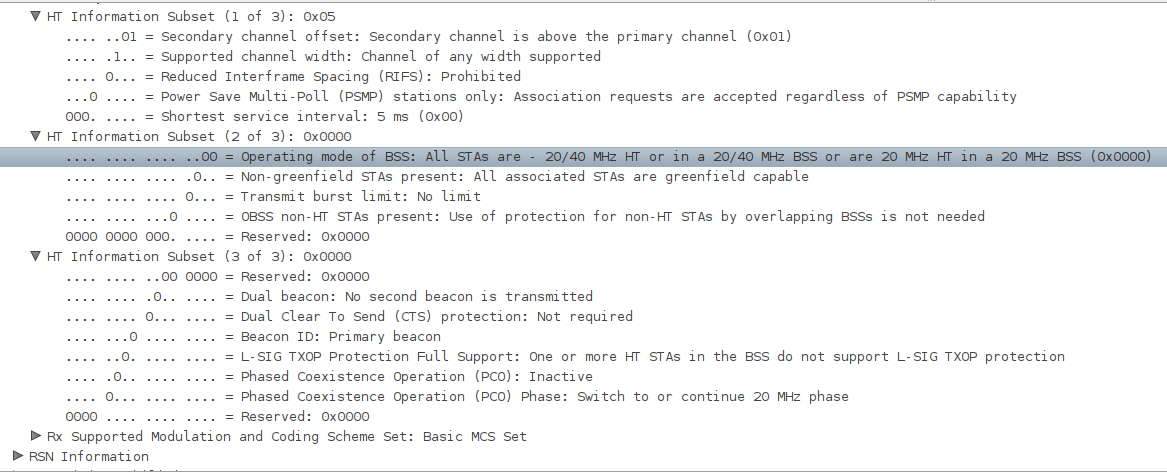Expand Rx Supported Modulation and Coding Scheme Set

pyautogui.click(x=35, y=436)
